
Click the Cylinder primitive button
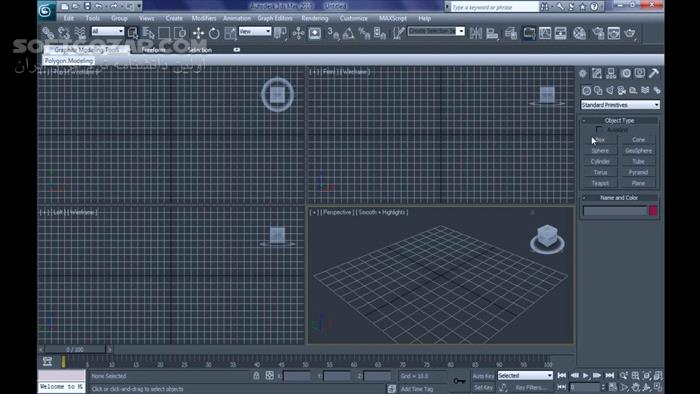600,162
